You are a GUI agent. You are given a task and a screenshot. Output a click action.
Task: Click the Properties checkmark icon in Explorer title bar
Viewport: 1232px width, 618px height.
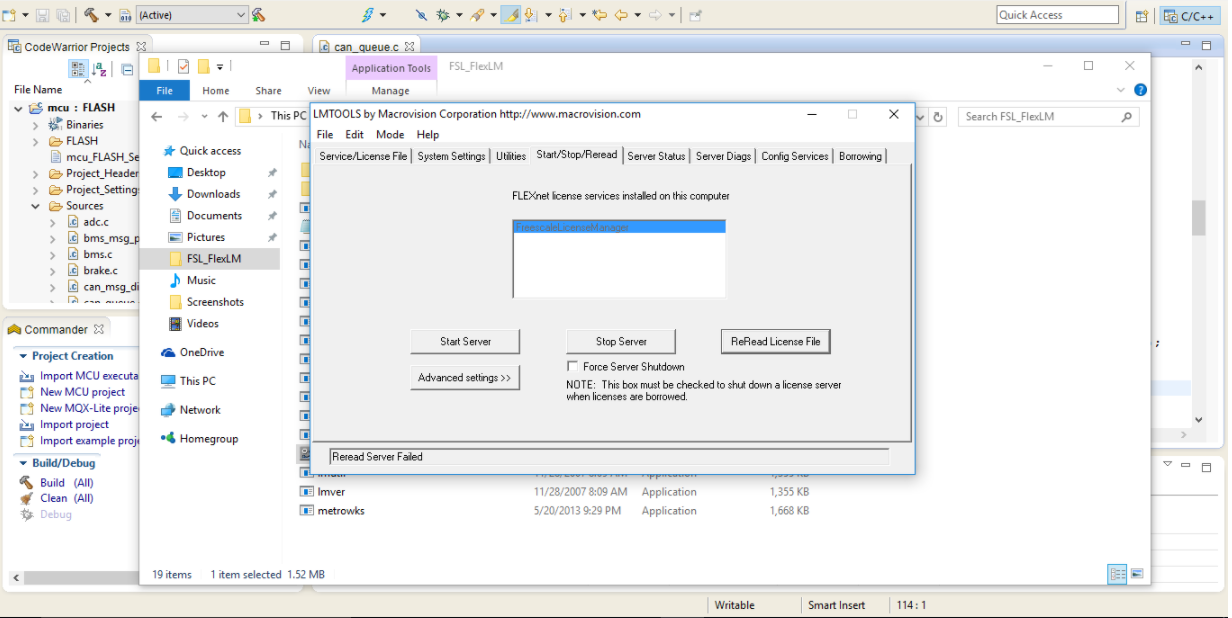(183, 66)
